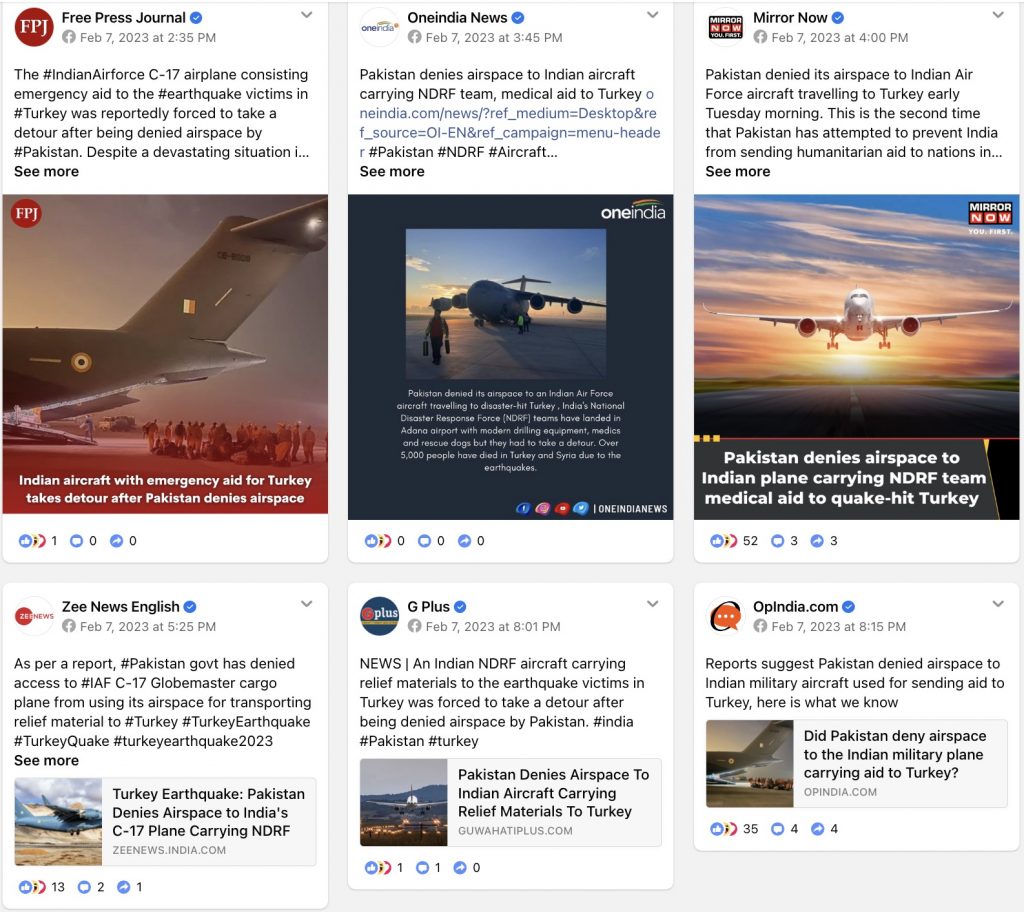Click See more on Zee News English post
The width and height of the screenshot is (1024, 912).
(x=46, y=760)
